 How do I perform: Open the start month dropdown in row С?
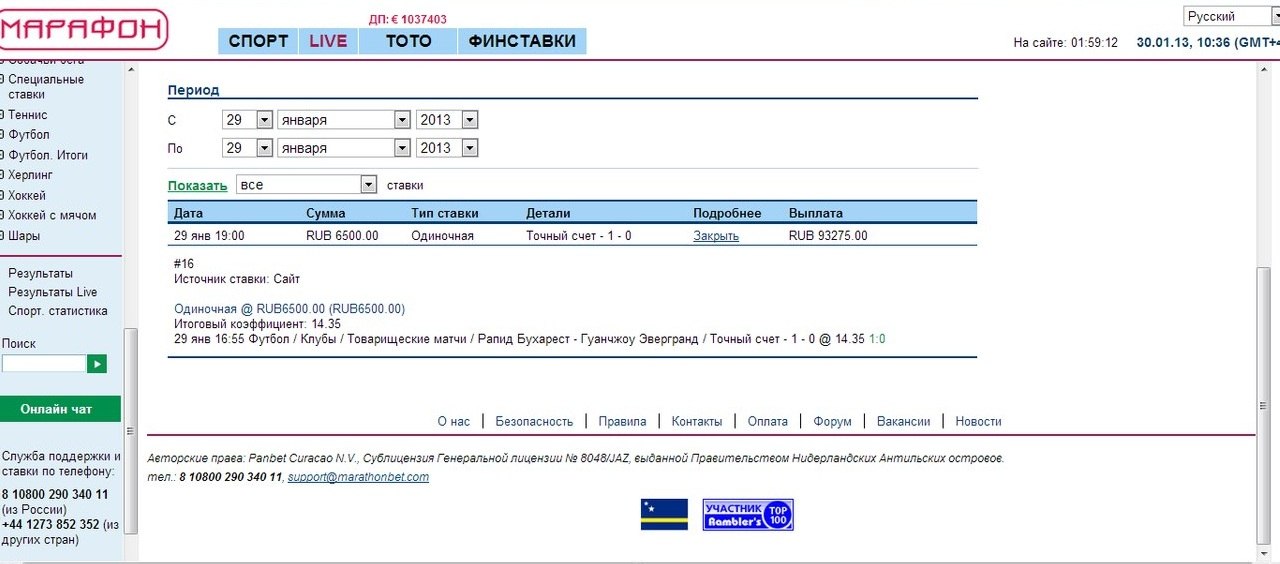click(x=344, y=119)
